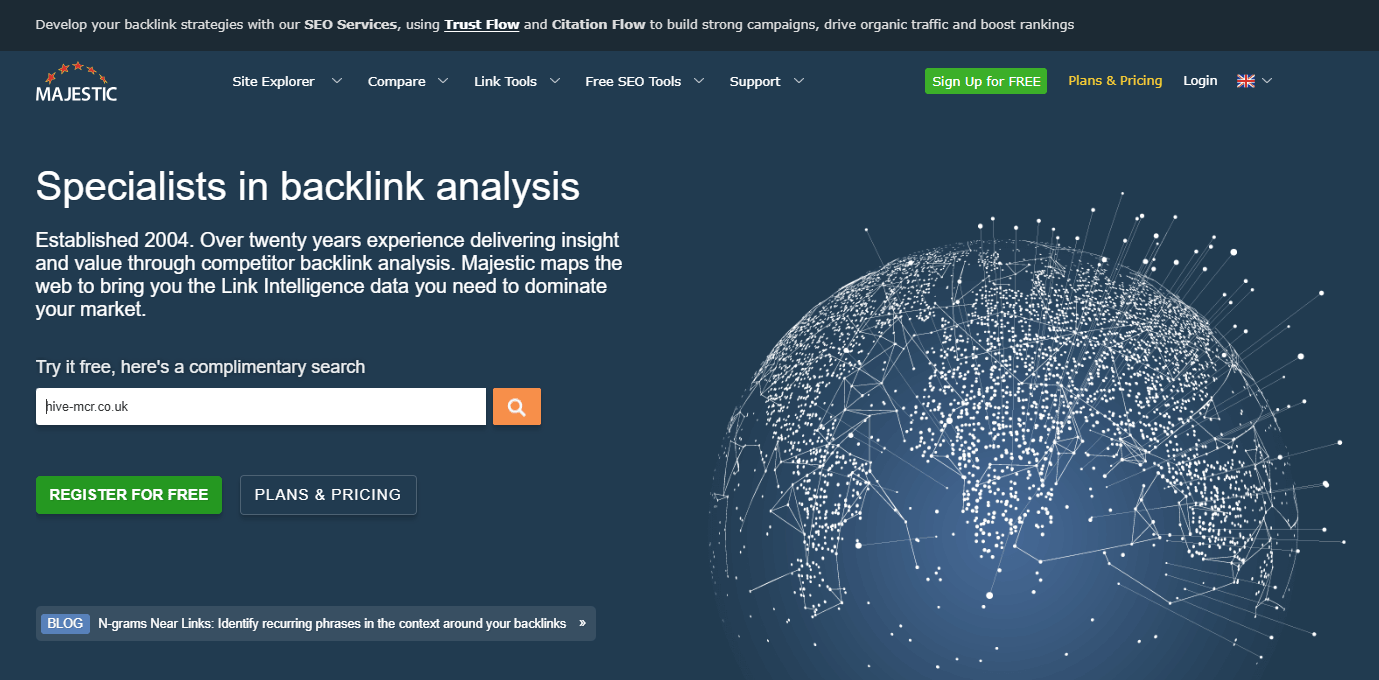The width and height of the screenshot is (1379, 680).
Task: Click the BLOG badge label
Action: 66,623
